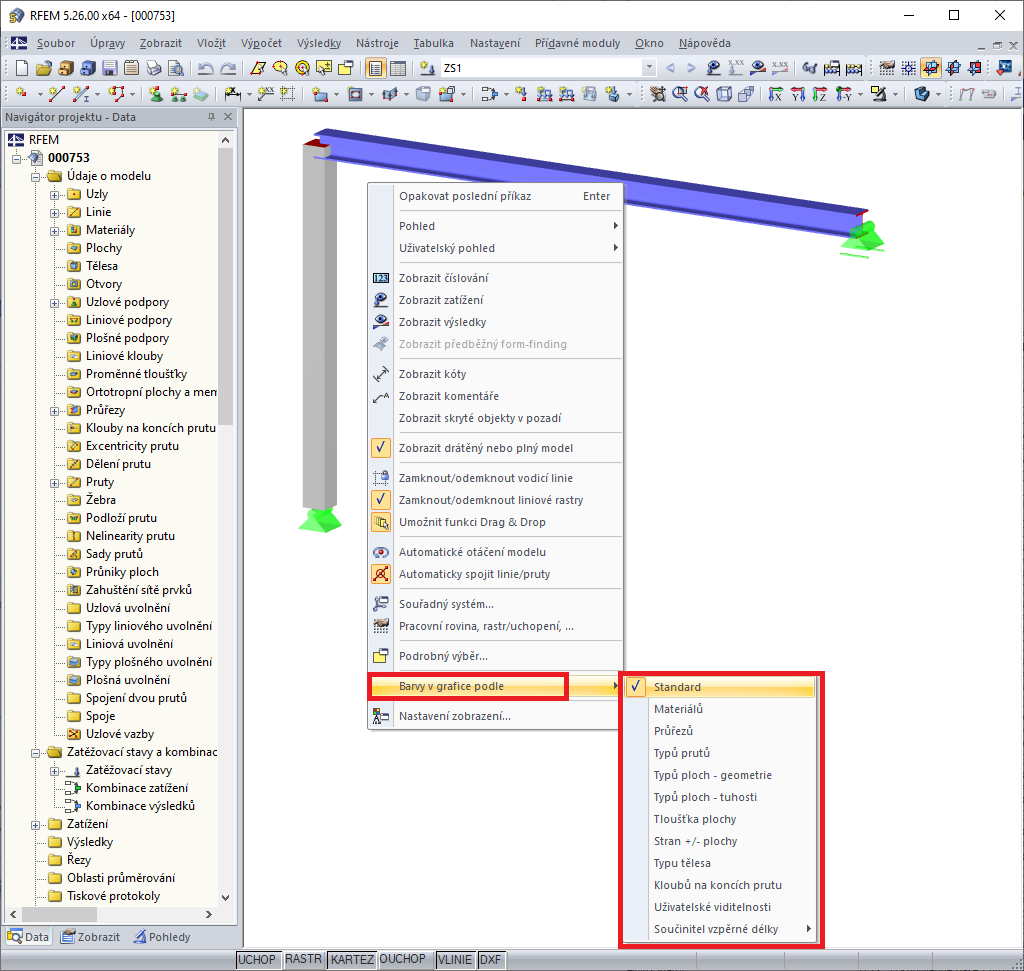Viewport: 1024px width, 971px height.
Task: Expand the Průřezy tree node
Action: coord(54,411)
